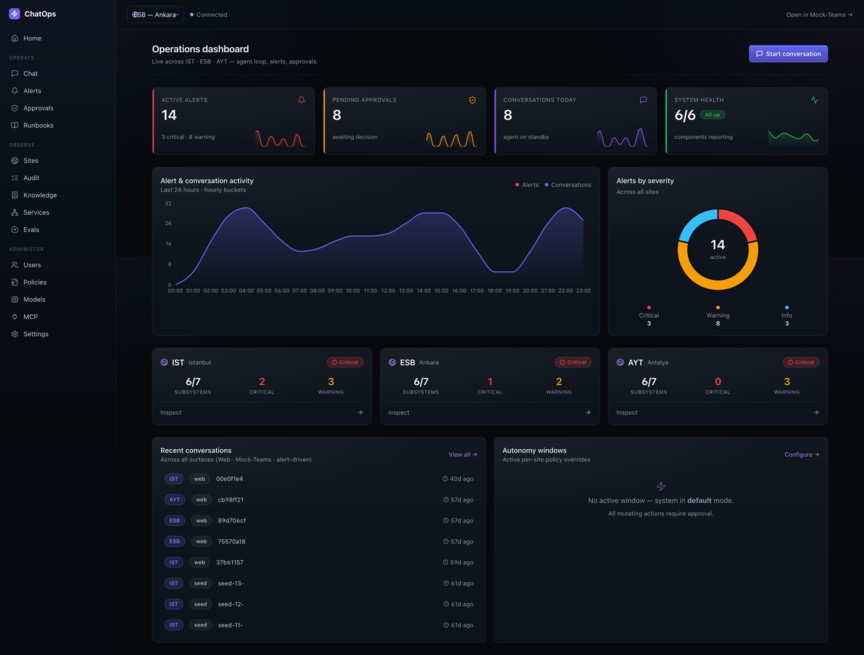The width and height of the screenshot is (864, 655).
Task: Click the Critical badge on ESB card
Action: 573,362
